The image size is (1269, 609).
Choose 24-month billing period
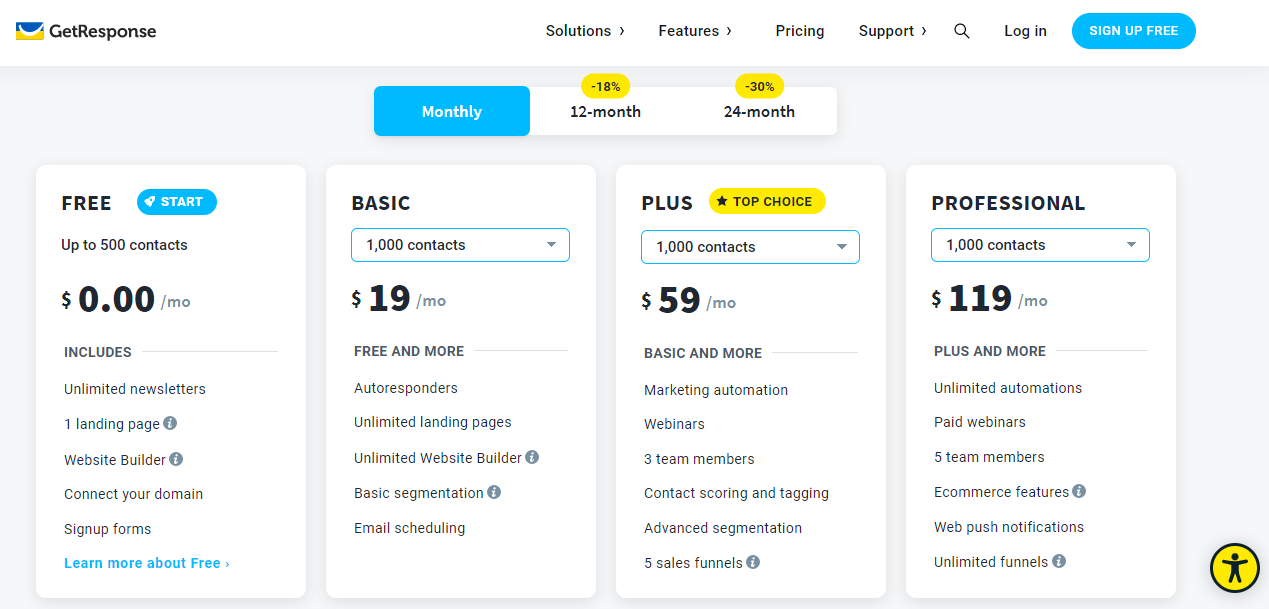coord(759,111)
